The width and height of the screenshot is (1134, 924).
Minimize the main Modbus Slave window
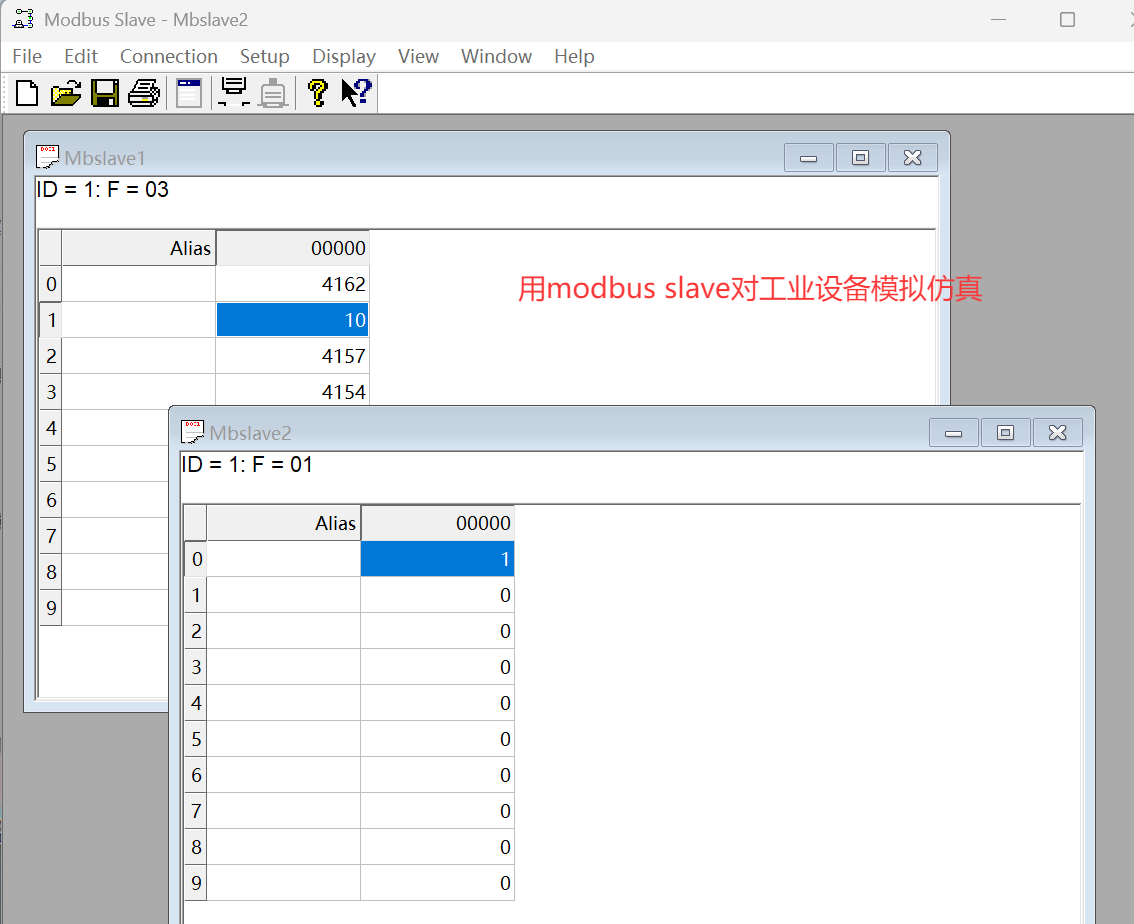[999, 20]
